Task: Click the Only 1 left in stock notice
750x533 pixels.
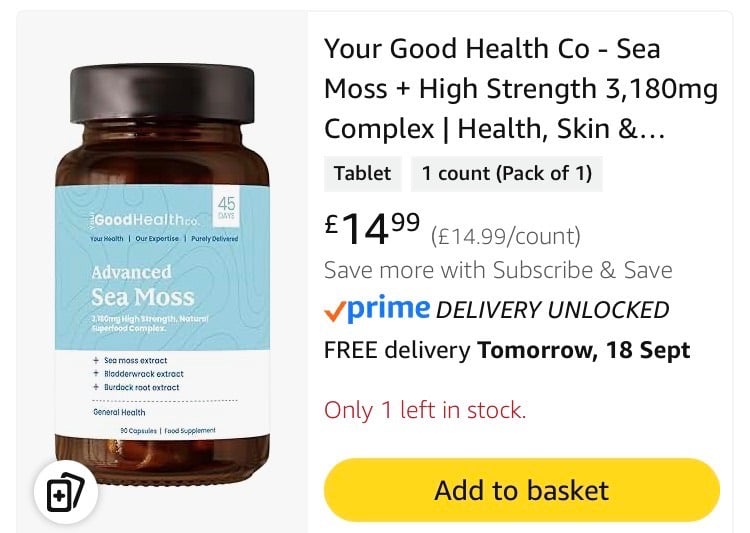Action: click(425, 410)
